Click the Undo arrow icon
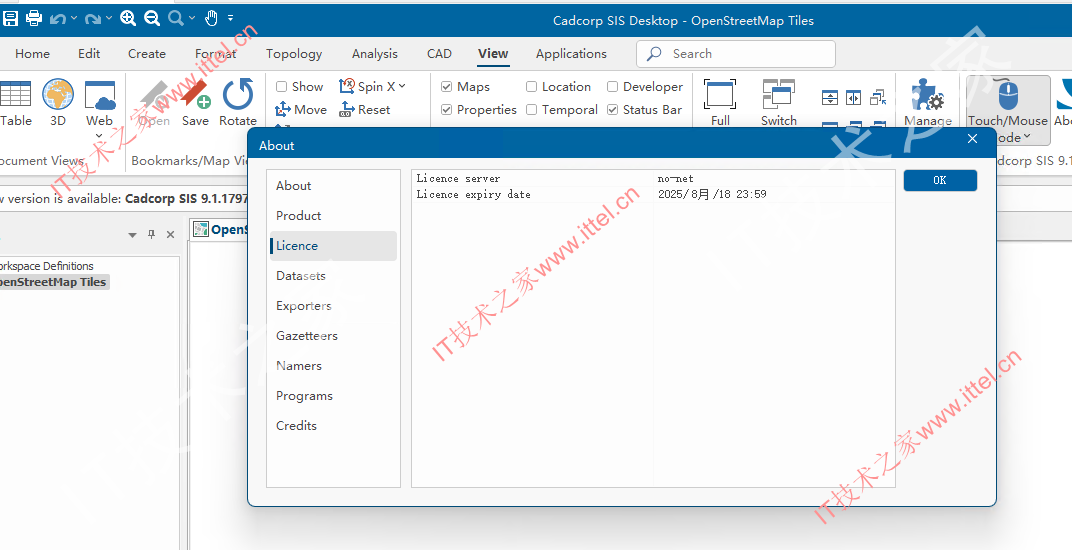The height and width of the screenshot is (550, 1072). click(57, 18)
